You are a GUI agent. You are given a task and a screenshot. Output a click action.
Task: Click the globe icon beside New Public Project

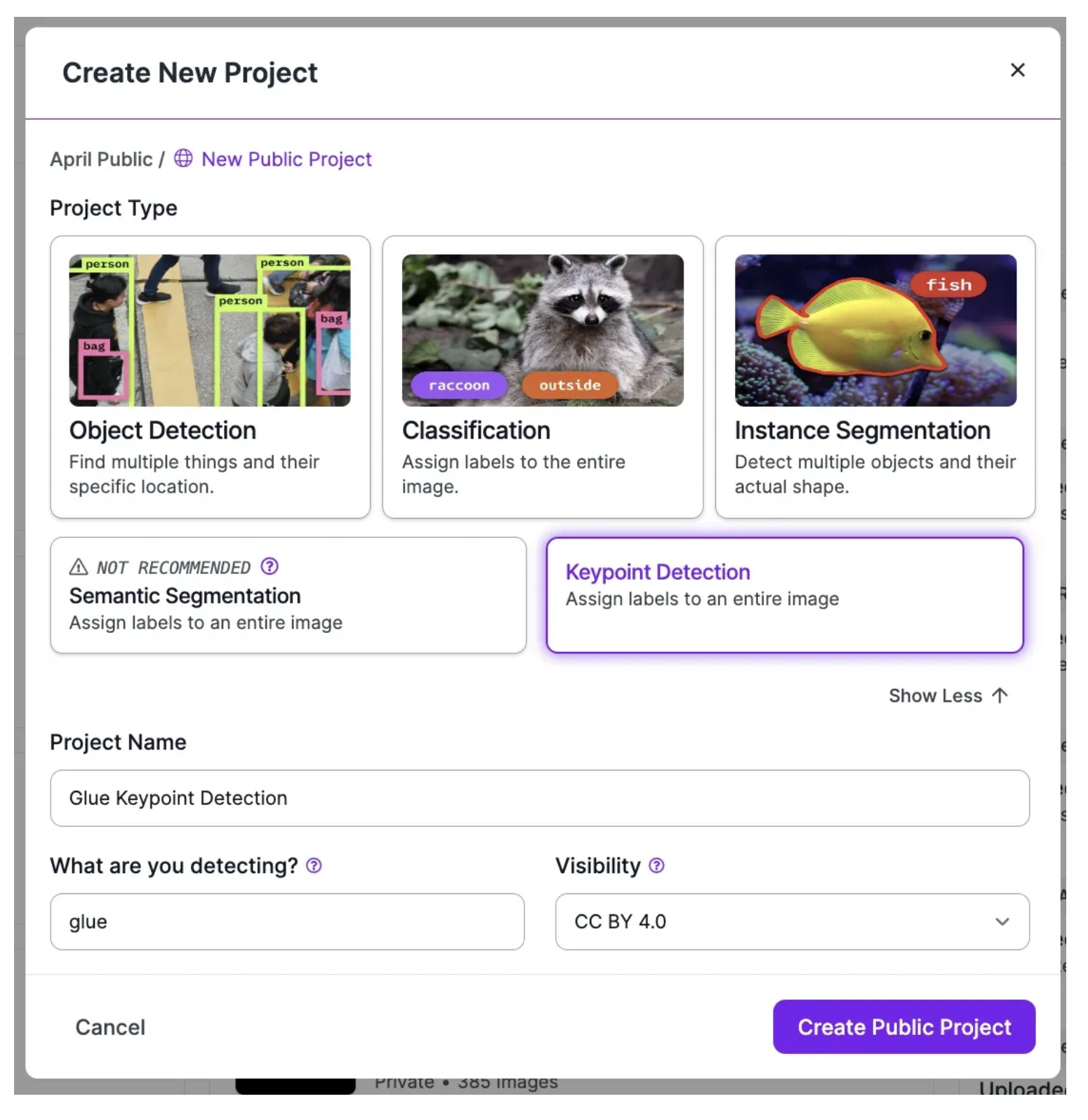click(x=183, y=159)
